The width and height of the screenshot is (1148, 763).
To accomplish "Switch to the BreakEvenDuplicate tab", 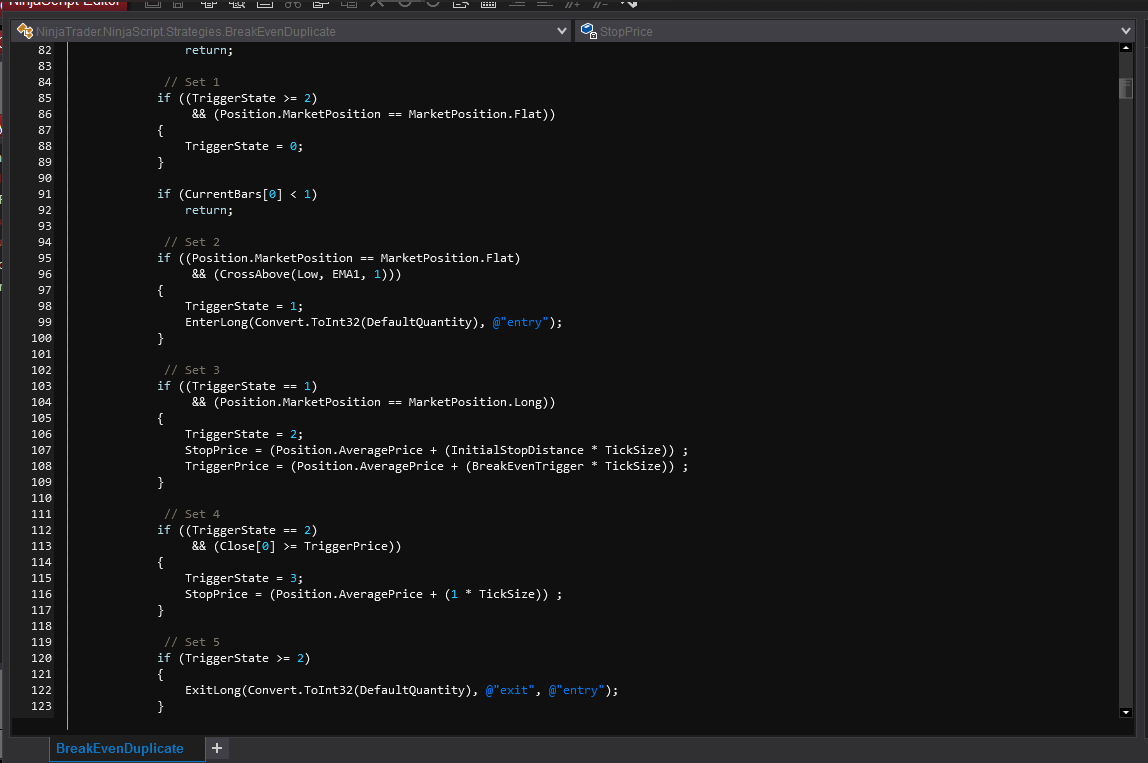I will pos(119,748).
